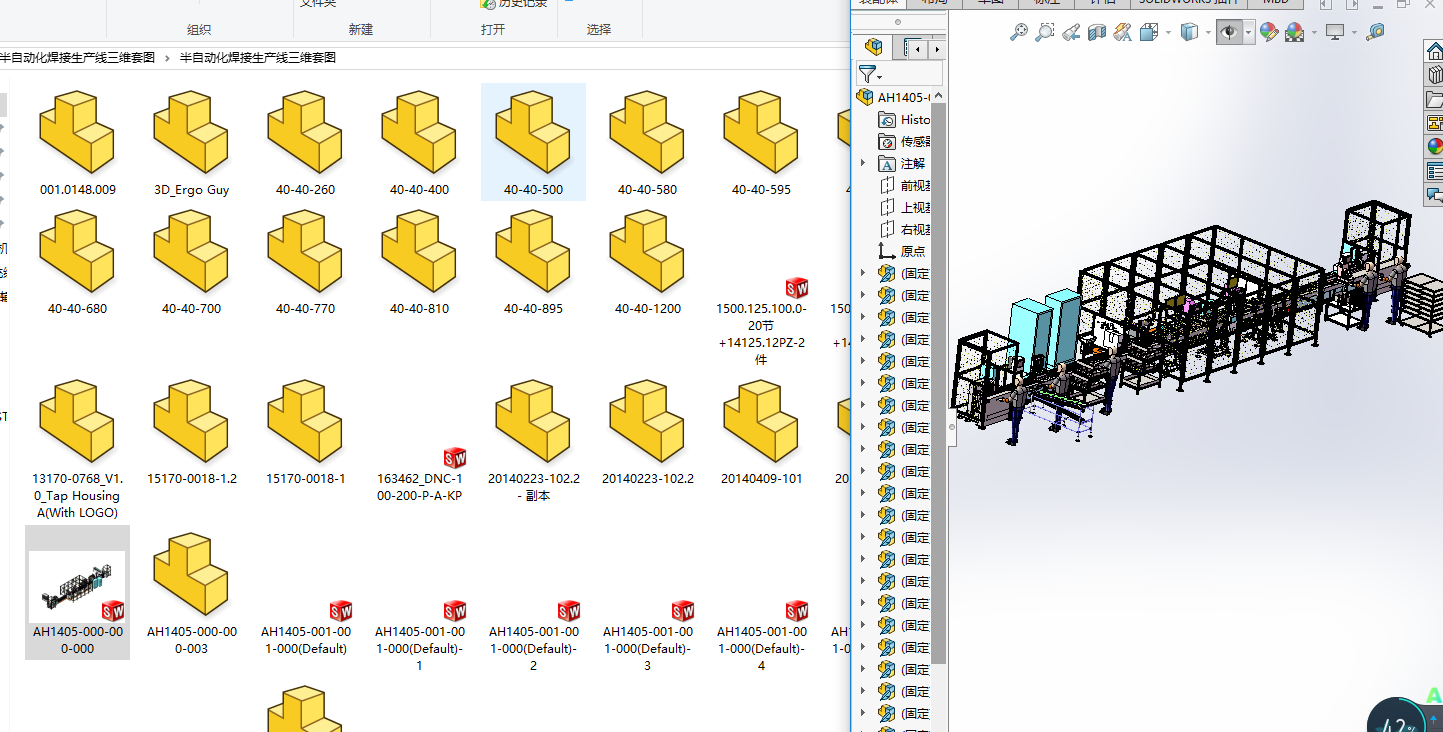Click the Zoom to Fit icon in SolidWorks
Image resolution: width=1443 pixels, height=732 pixels.
tap(1019, 32)
